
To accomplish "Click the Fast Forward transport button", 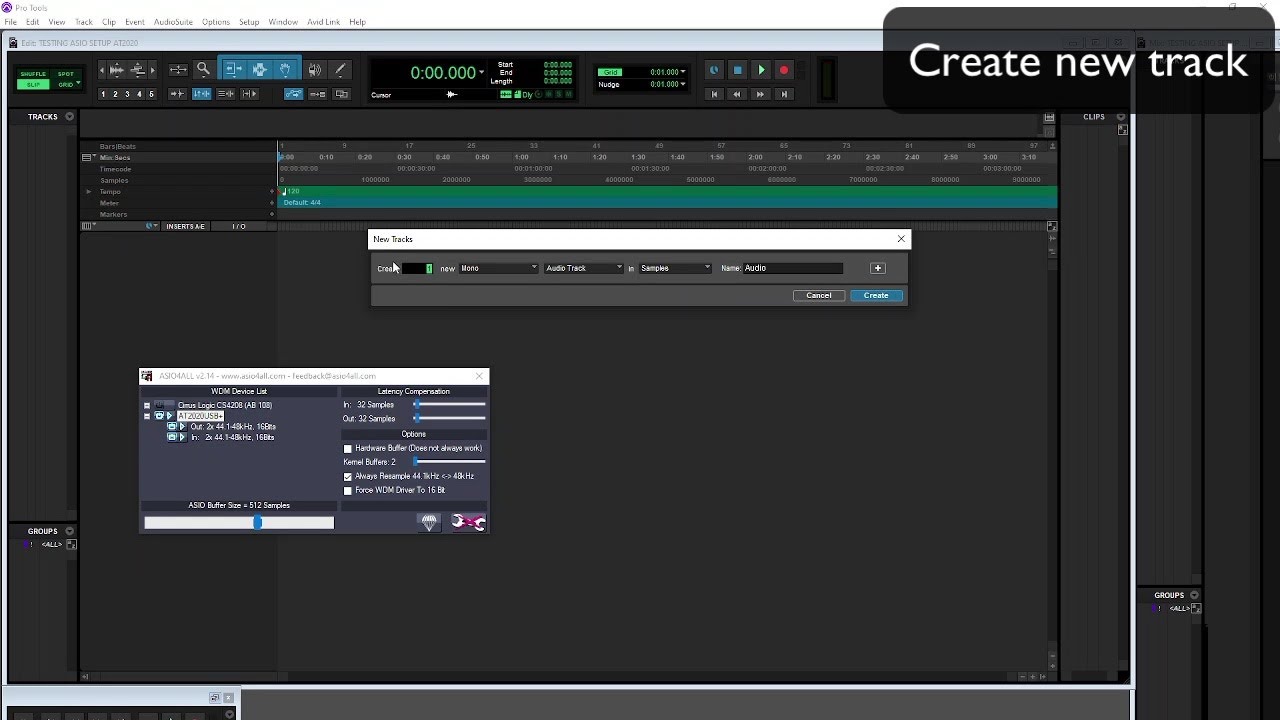I will point(760,94).
